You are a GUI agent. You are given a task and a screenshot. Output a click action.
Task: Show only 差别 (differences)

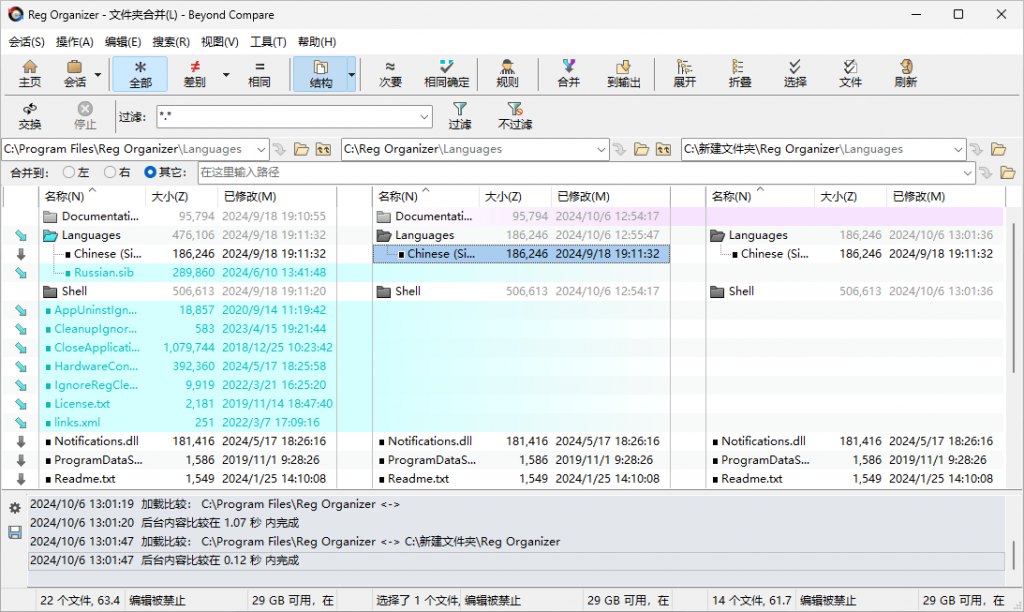coord(194,74)
